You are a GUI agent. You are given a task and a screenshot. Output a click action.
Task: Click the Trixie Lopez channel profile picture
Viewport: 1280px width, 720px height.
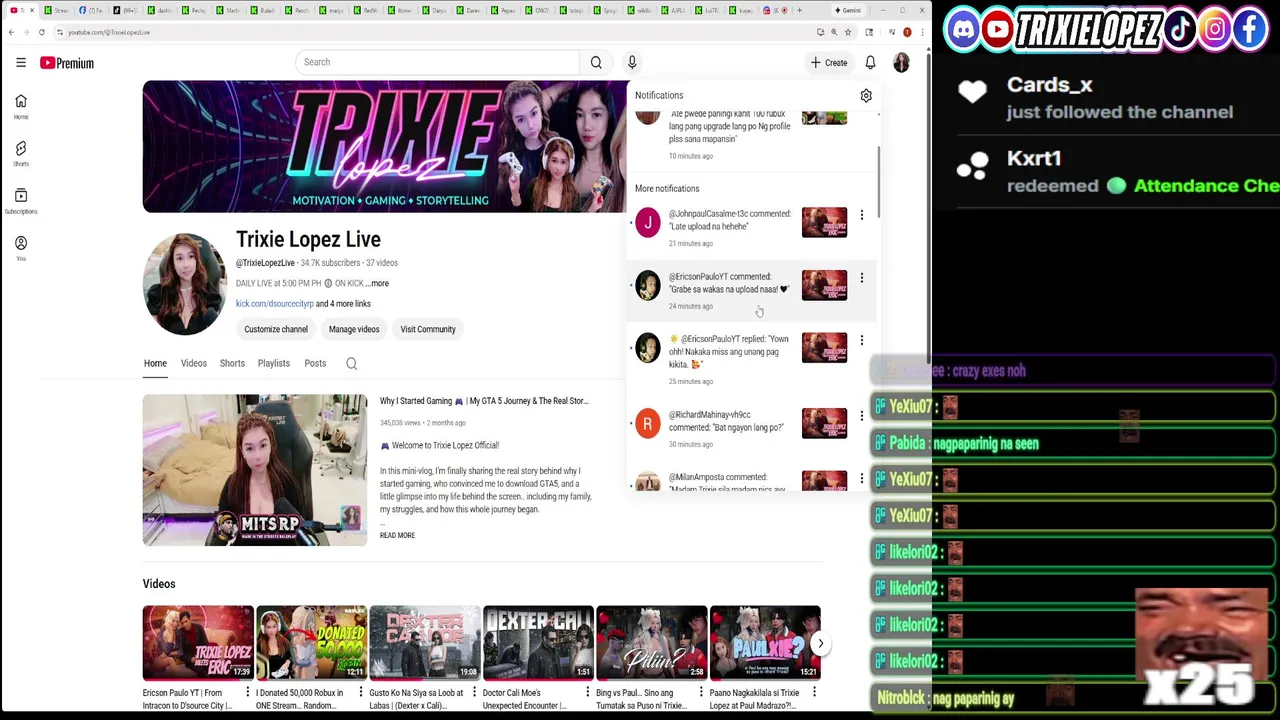[185, 284]
